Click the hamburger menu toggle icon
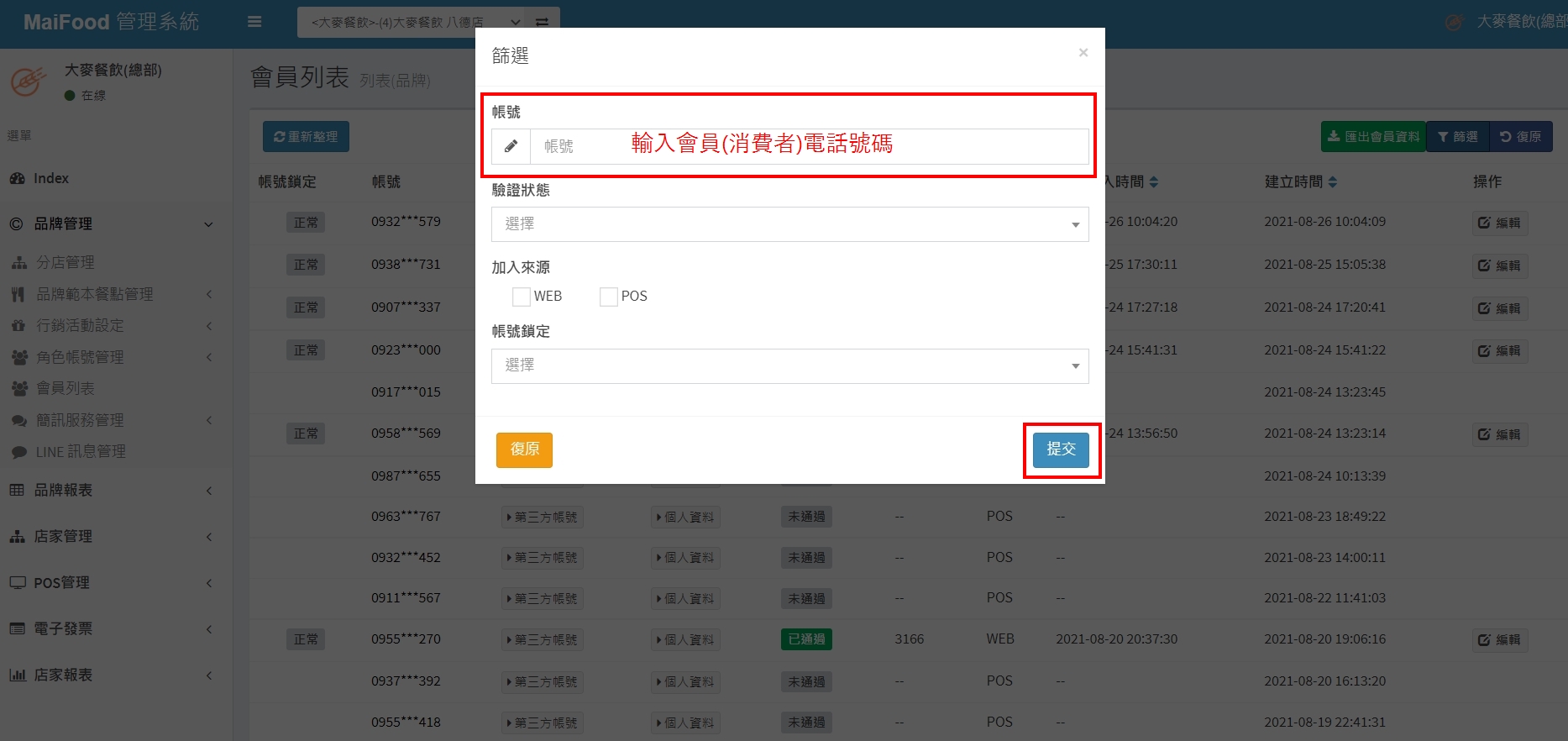 [254, 22]
